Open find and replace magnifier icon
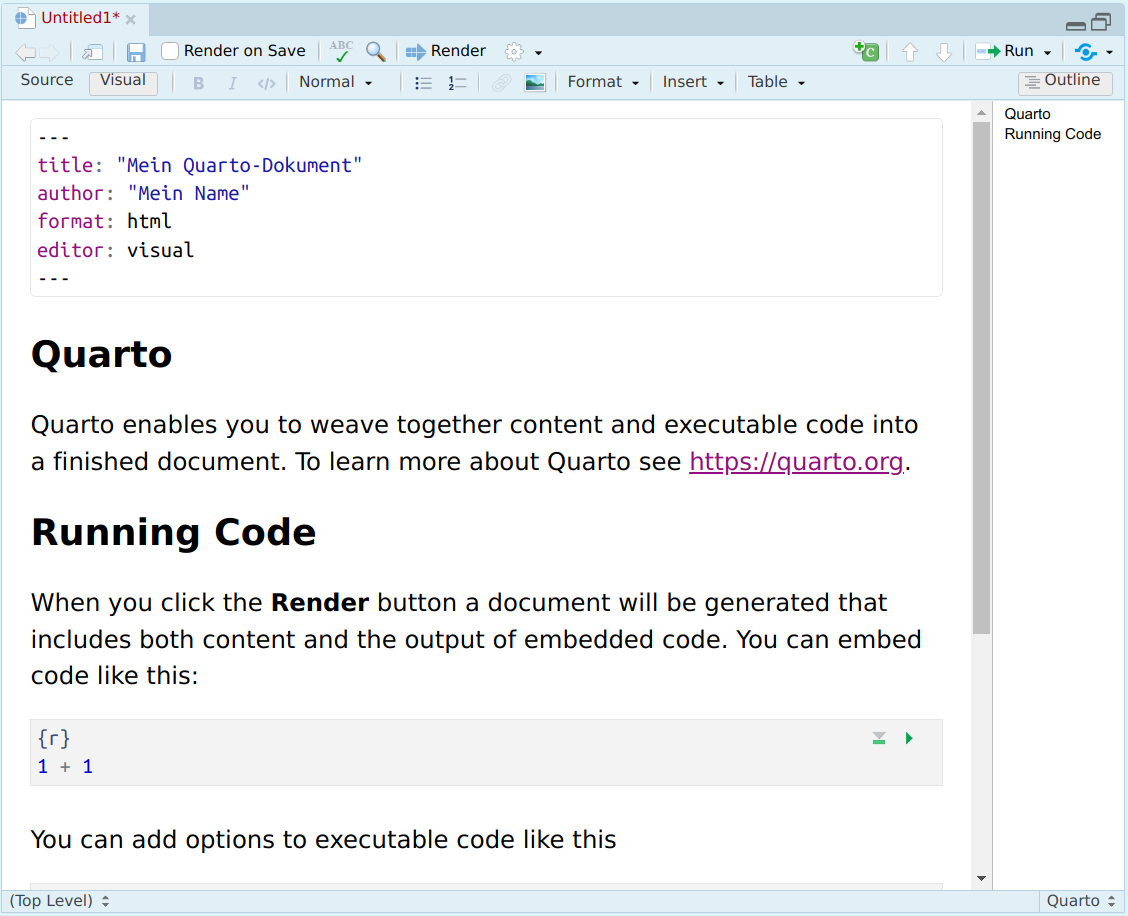The height and width of the screenshot is (916, 1128). pyautogui.click(x=376, y=51)
